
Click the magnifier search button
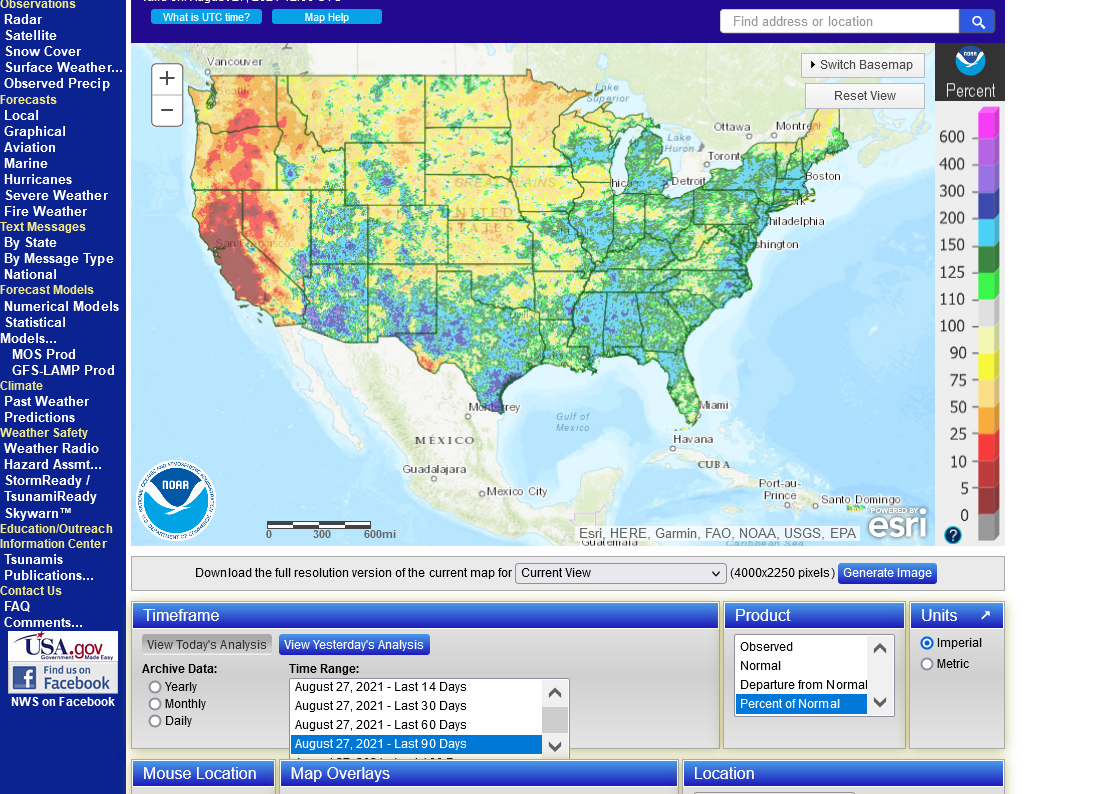point(977,22)
